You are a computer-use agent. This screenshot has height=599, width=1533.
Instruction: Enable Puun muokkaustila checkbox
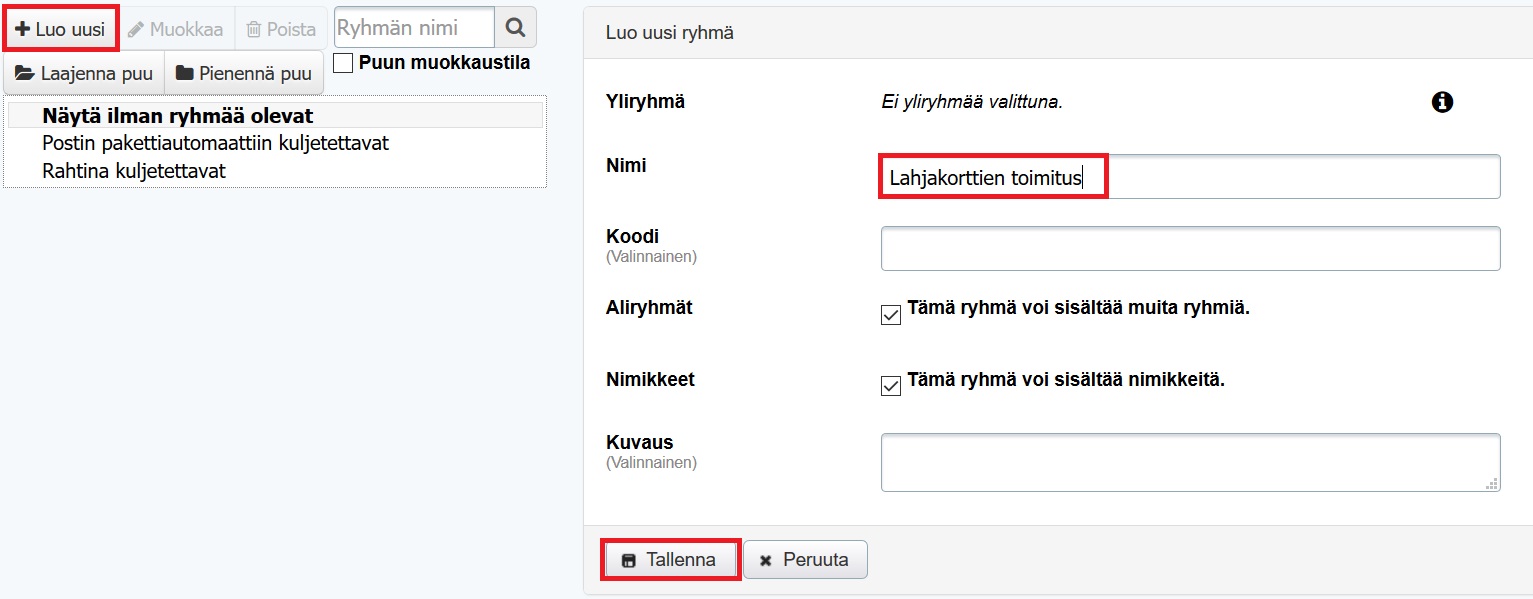(343, 63)
